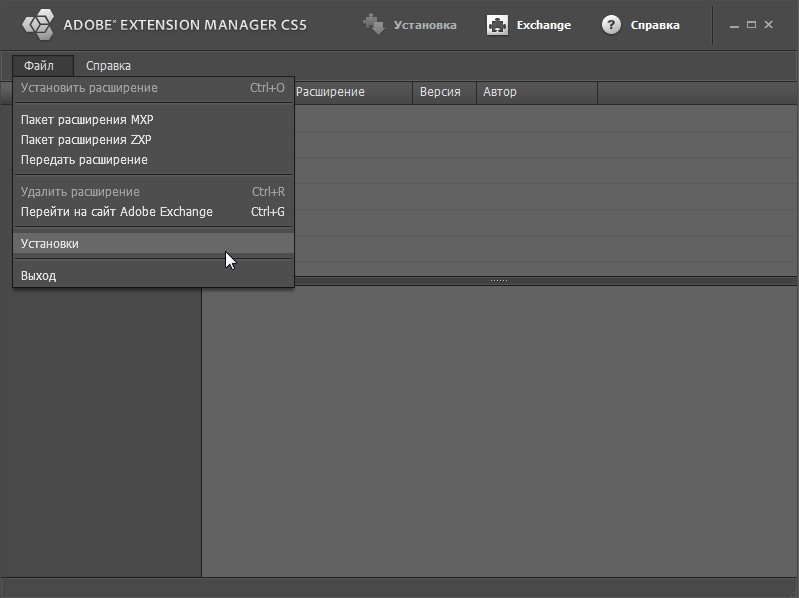Close the Extension Manager window
Image resolution: width=799 pixels, height=598 pixels.
768,24
